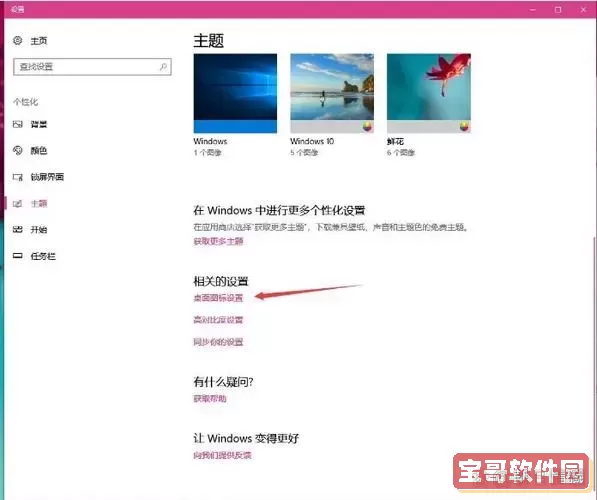597x500 pixels.
Task: Select the 锁屏界面 monitor icon in sidebar
Action: click(x=18, y=177)
